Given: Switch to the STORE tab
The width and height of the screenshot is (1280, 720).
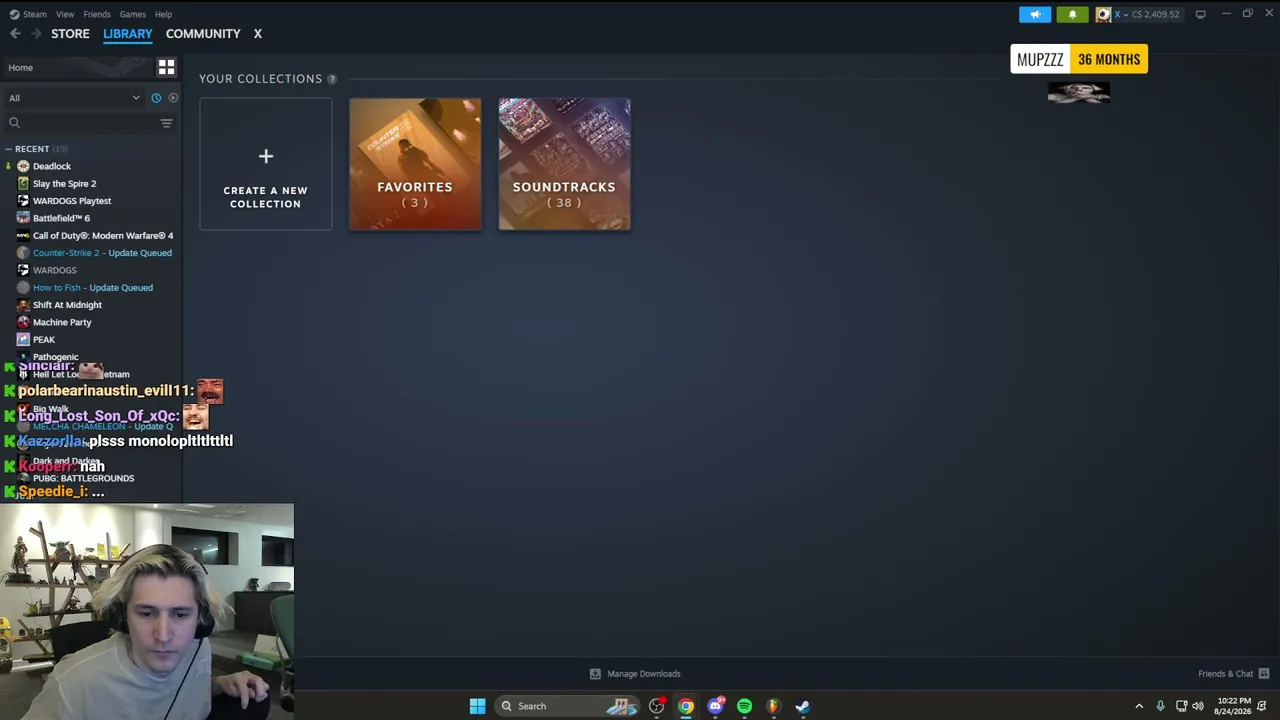Looking at the screenshot, I should coord(70,34).
